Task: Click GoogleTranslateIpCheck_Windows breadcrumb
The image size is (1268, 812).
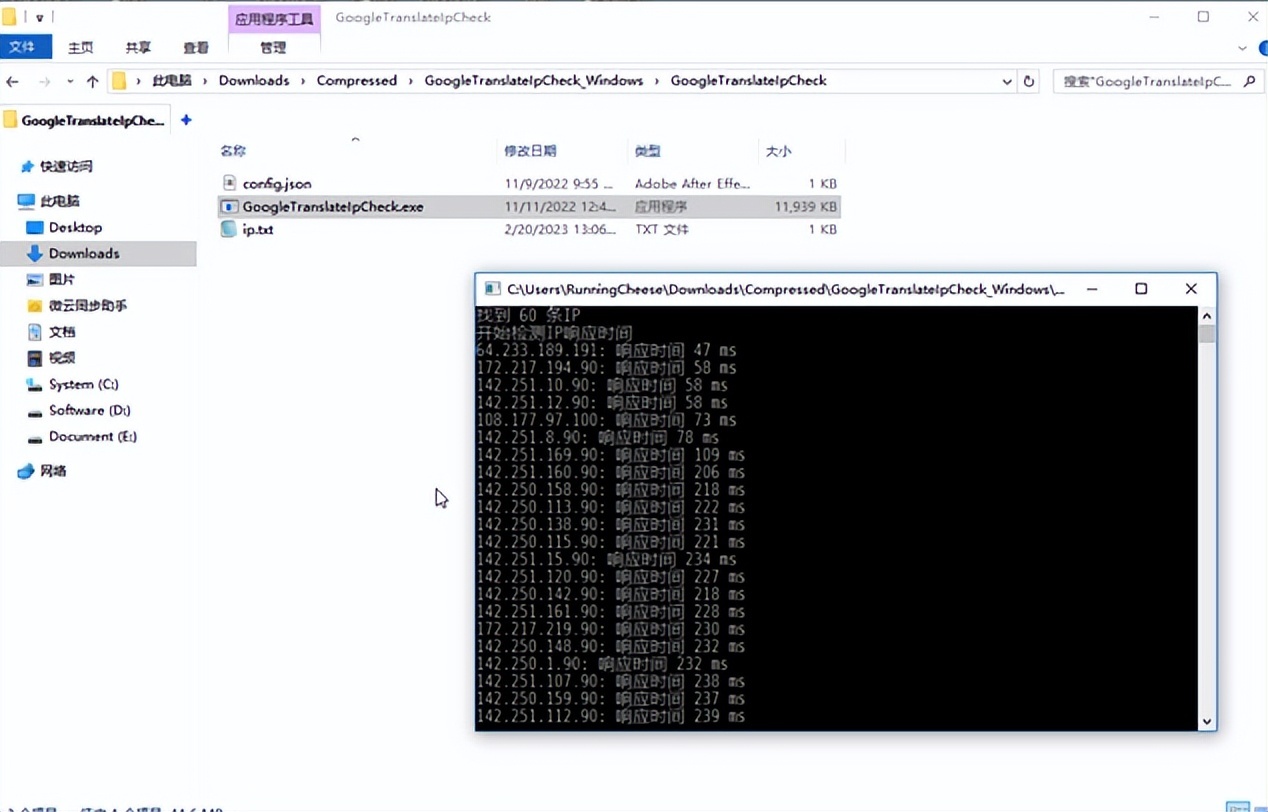Action: coord(534,81)
